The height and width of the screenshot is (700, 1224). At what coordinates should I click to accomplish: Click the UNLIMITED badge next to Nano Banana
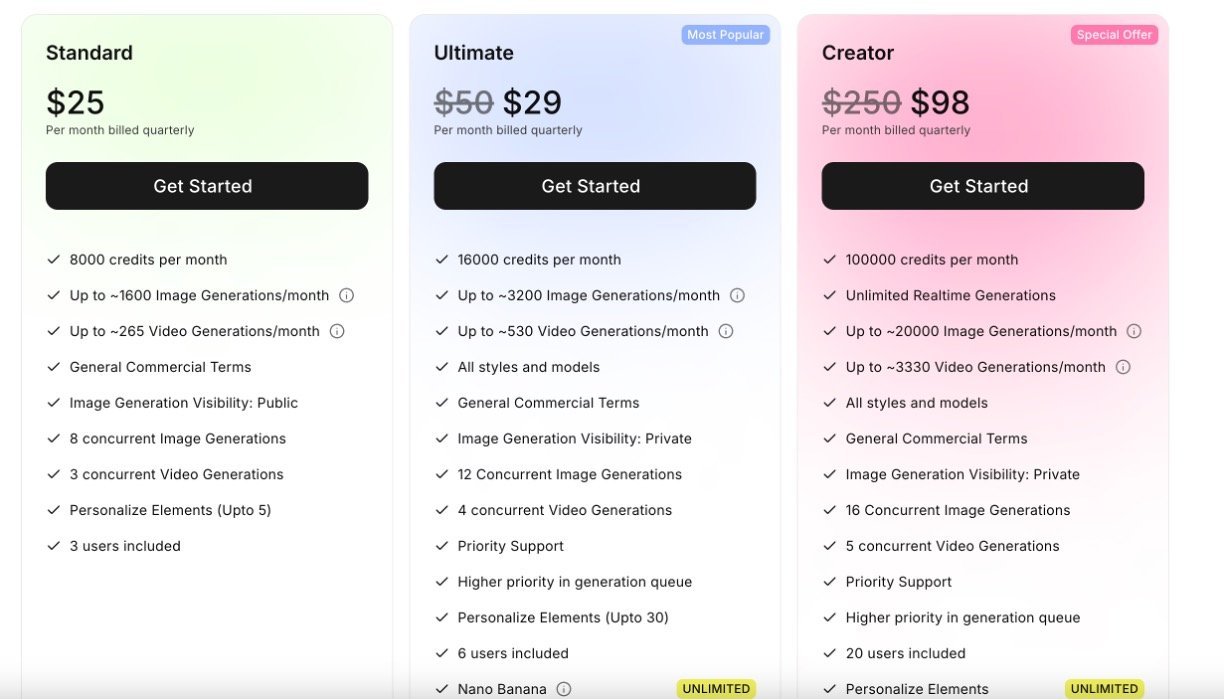(x=716, y=689)
